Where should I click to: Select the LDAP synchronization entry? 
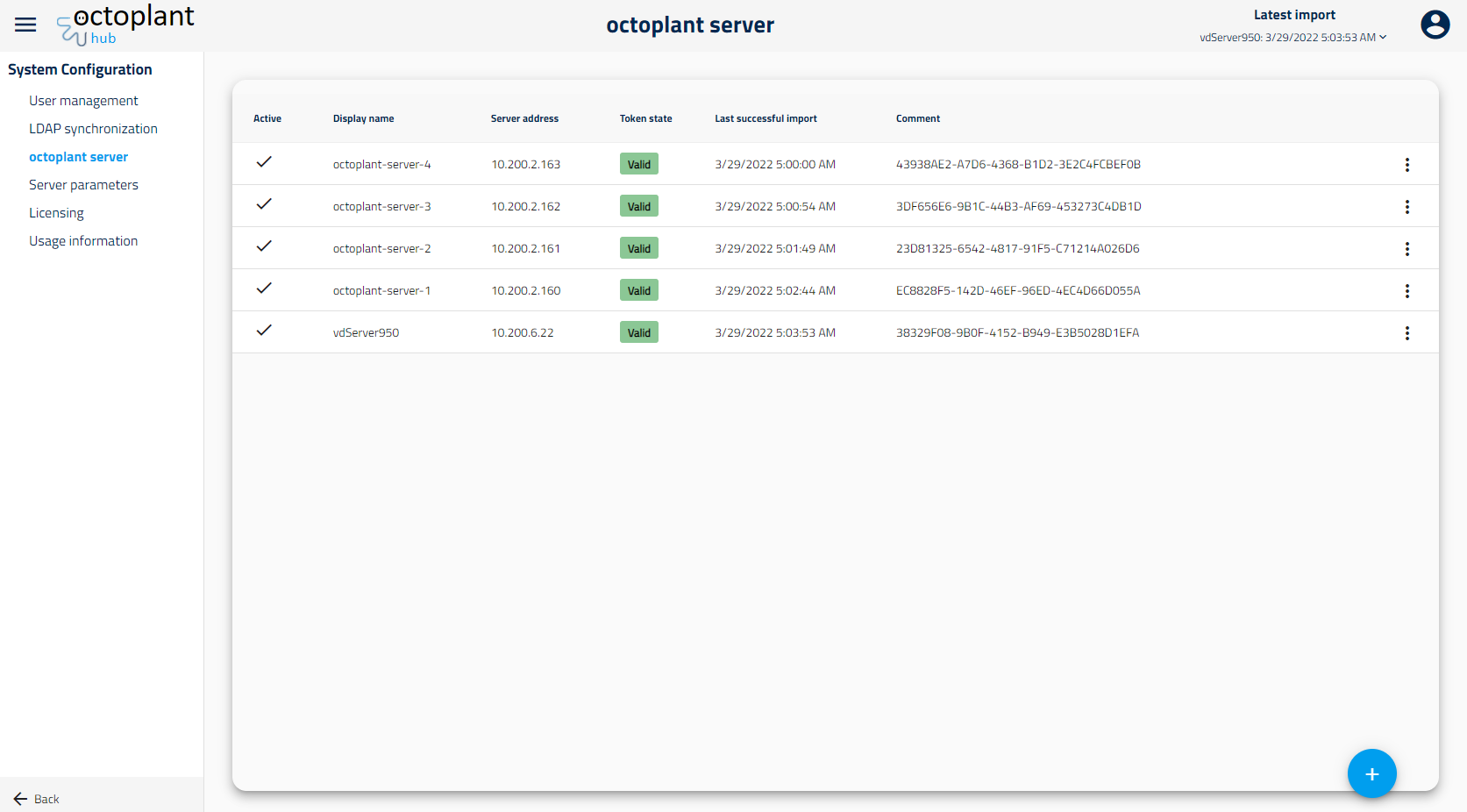point(93,128)
